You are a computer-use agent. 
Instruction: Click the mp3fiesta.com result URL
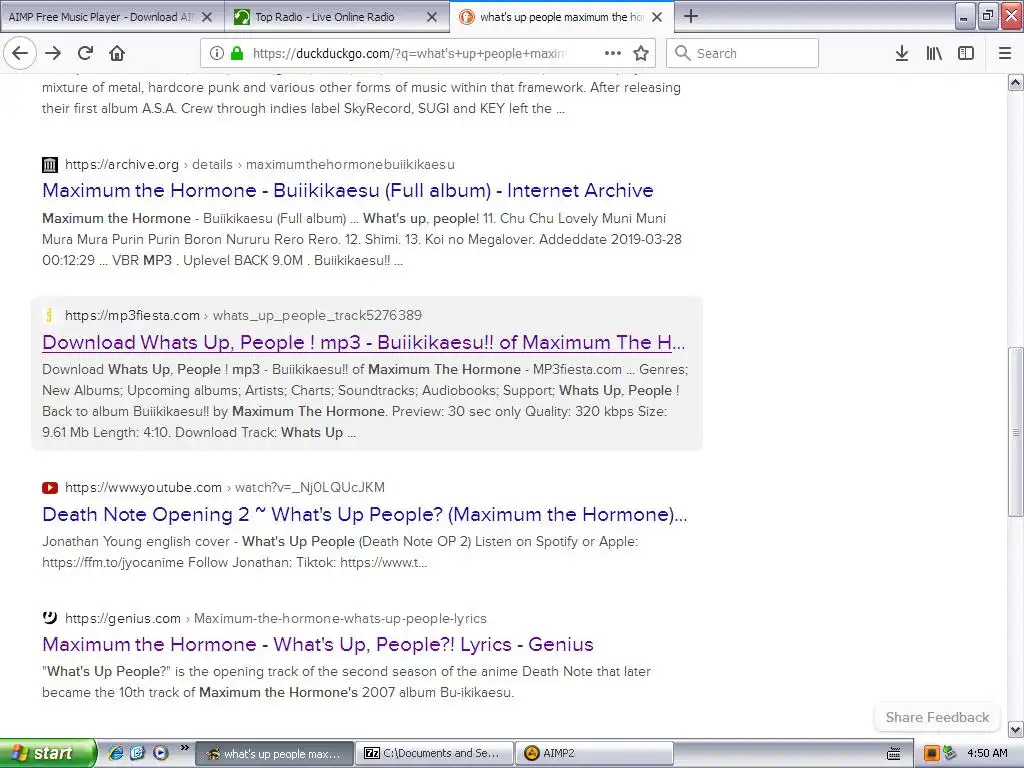(x=243, y=315)
